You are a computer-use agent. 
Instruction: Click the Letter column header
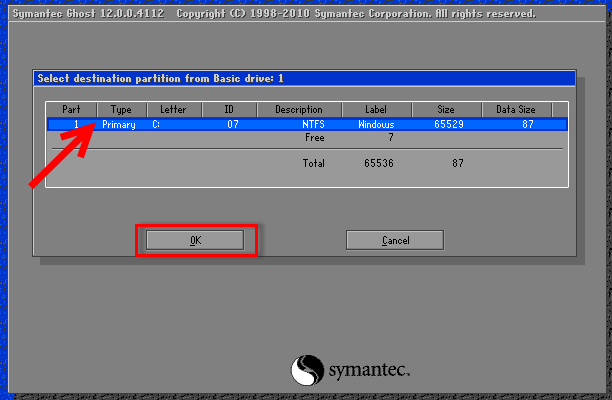coord(174,110)
